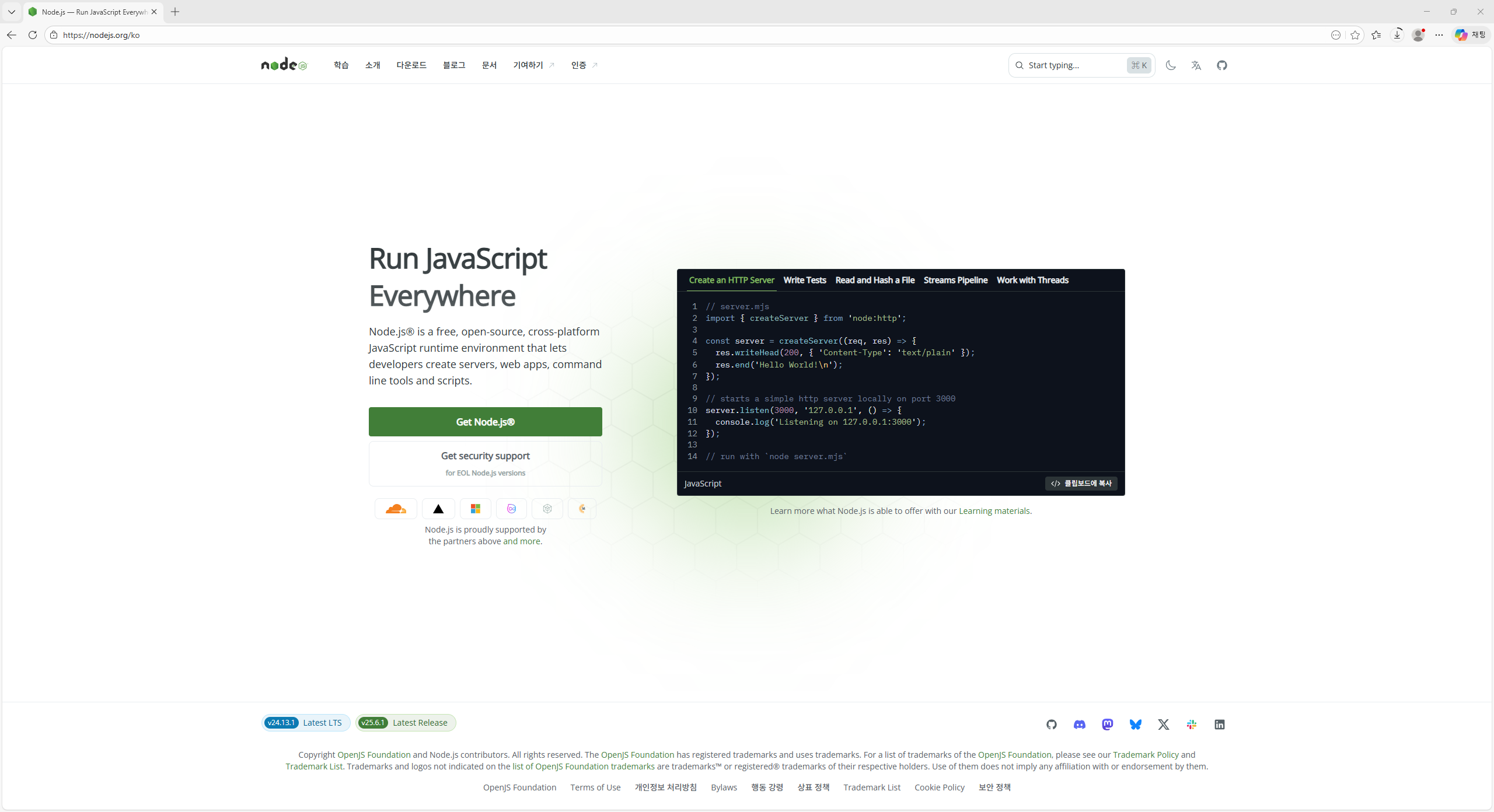Click the Cloudflare partner logo

396,508
